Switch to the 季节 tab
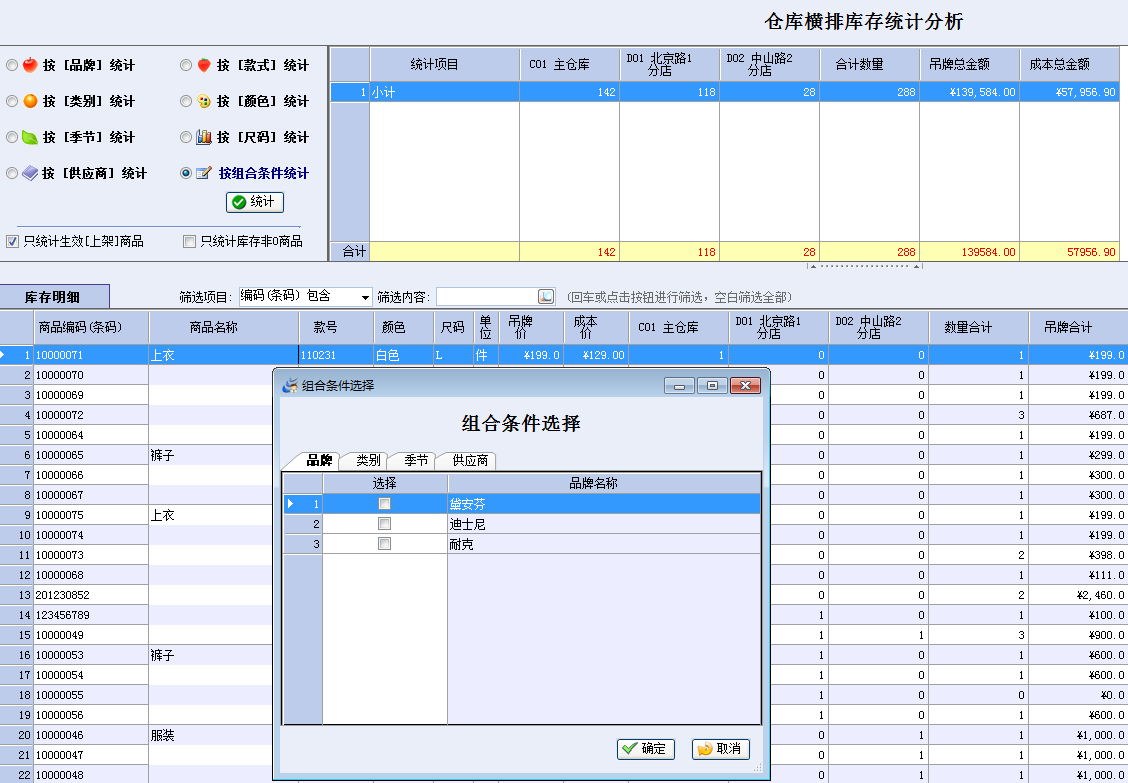Screen dimensions: 1128x783 [x=416, y=461]
